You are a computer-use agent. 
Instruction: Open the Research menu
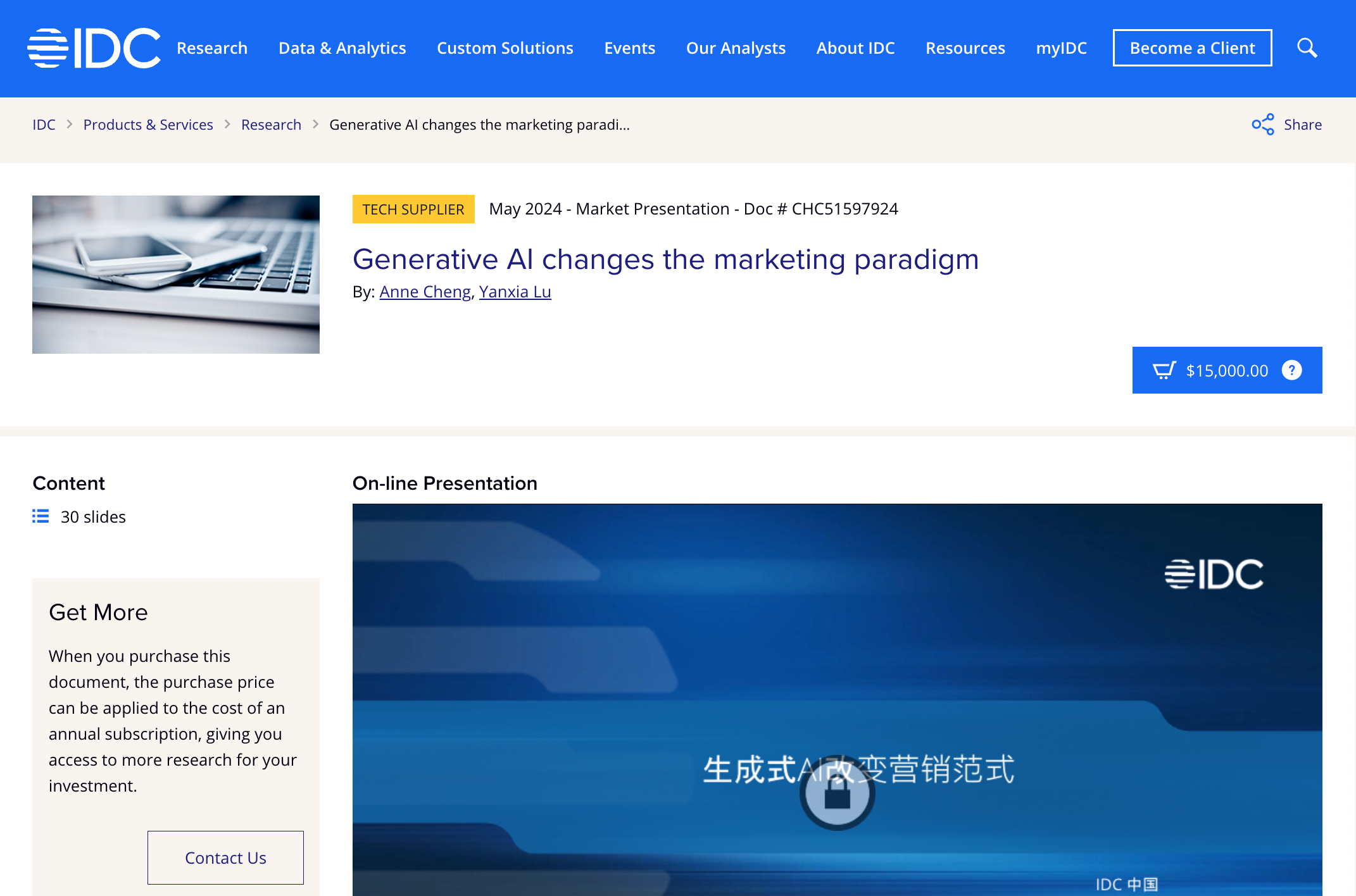[x=212, y=48]
